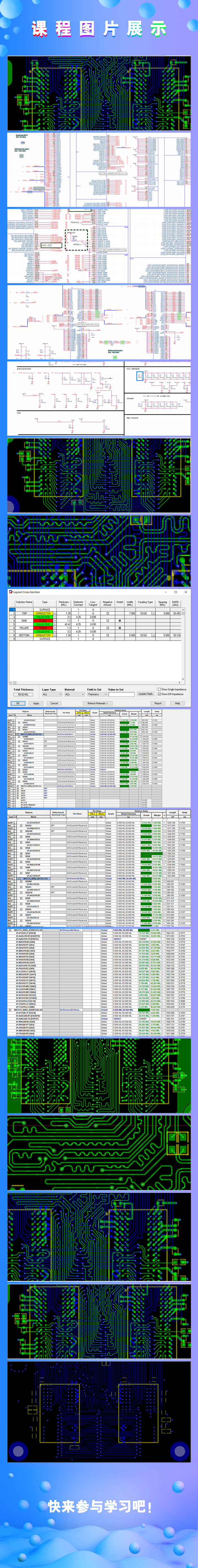Open the Type dropdown on the GND row

coord(54,620)
